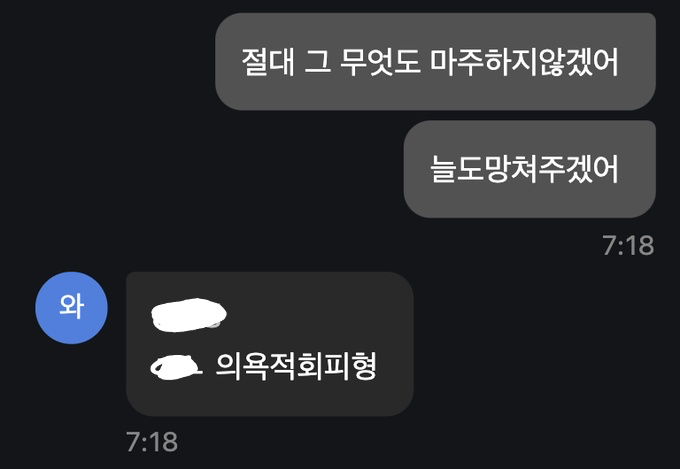Click the upper white scribble in received bubble
680x469 pixels.
pos(189,315)
